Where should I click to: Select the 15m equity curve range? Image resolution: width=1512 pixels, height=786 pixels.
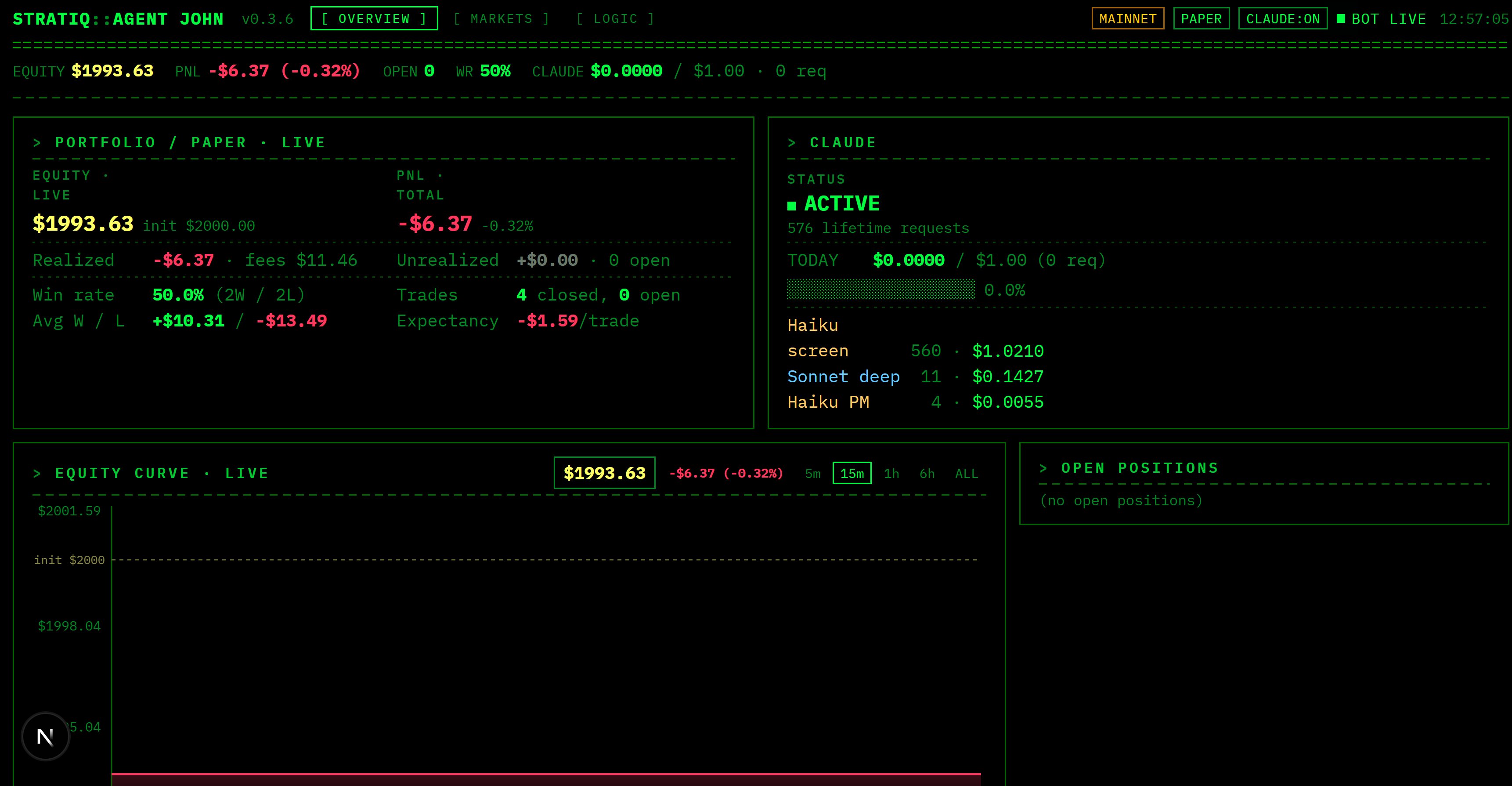coord(852,473)
